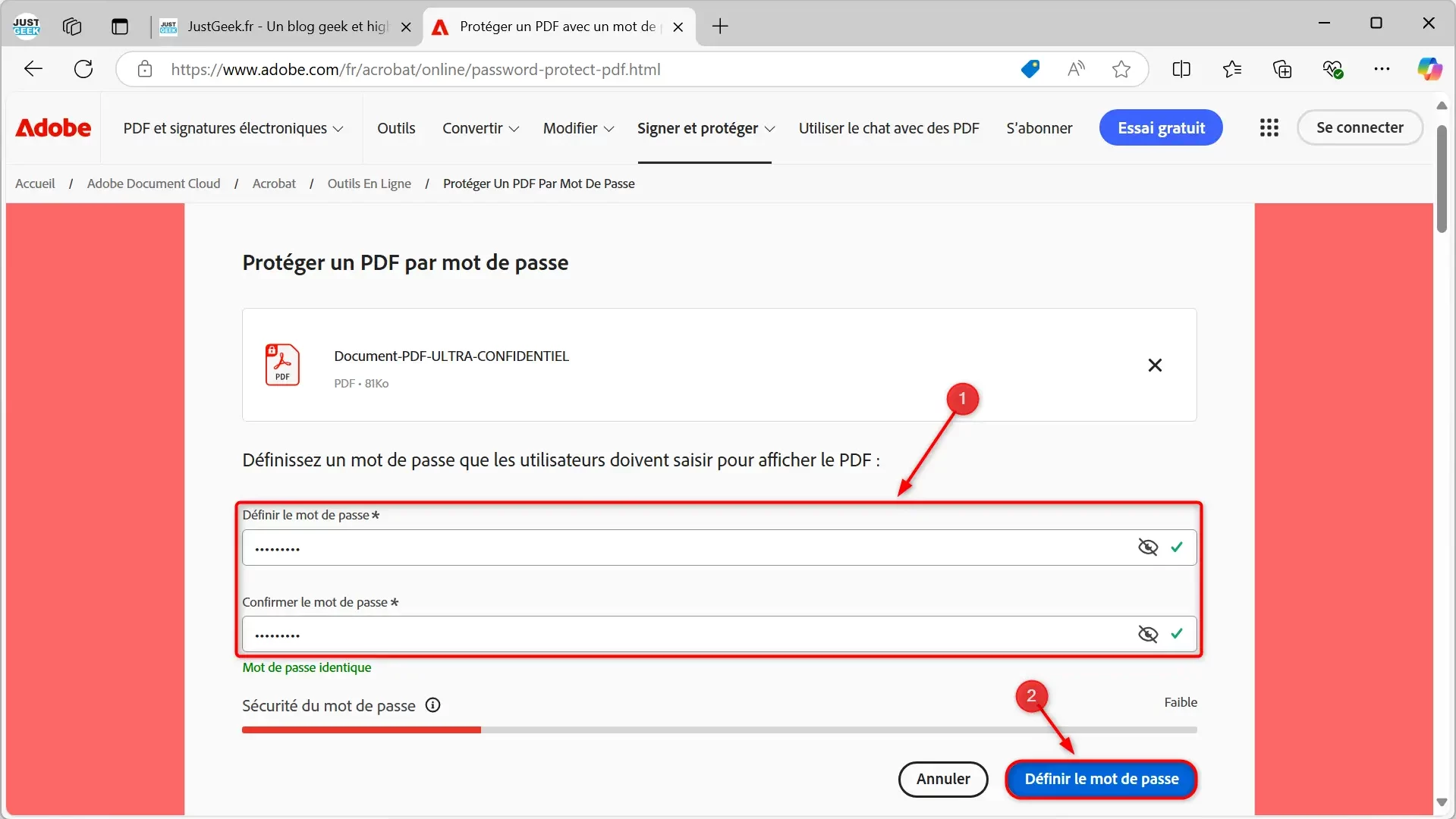
Task: Show password in Définir le mot de passe field
Action: pyautogui.click(x=1148, y=548)
